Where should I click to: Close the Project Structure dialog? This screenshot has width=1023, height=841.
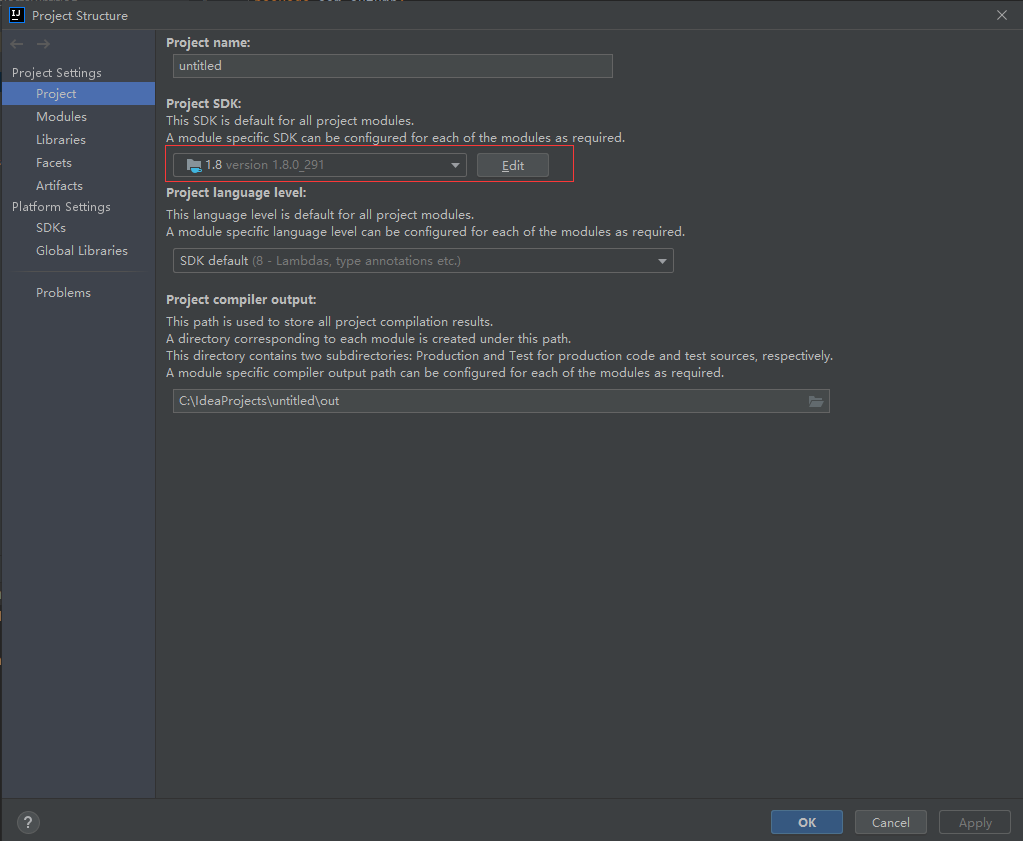[x=1002, y=15]
